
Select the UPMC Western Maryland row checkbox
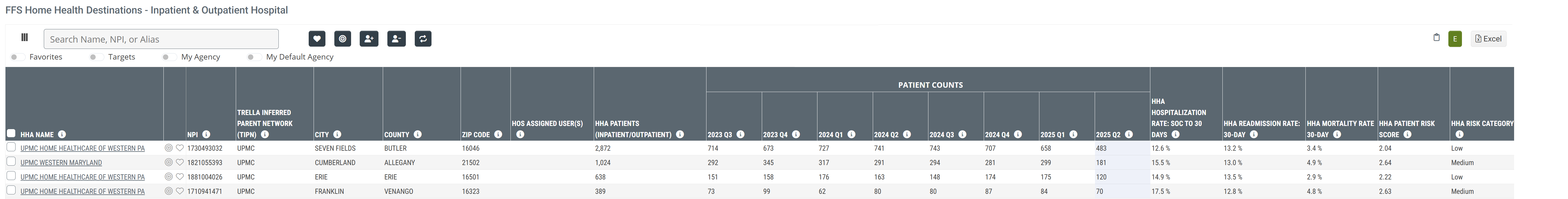[11, 162]
